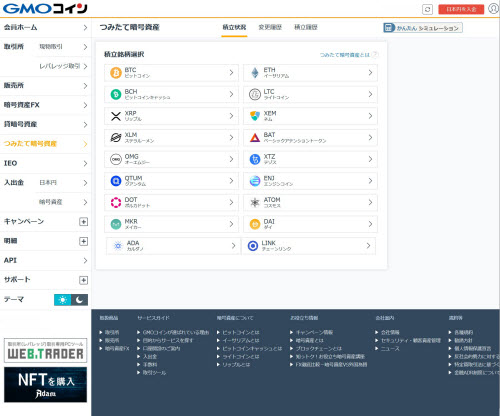
Task: Click the XTZ Tezos icon
Action: [x=255, y=159]
